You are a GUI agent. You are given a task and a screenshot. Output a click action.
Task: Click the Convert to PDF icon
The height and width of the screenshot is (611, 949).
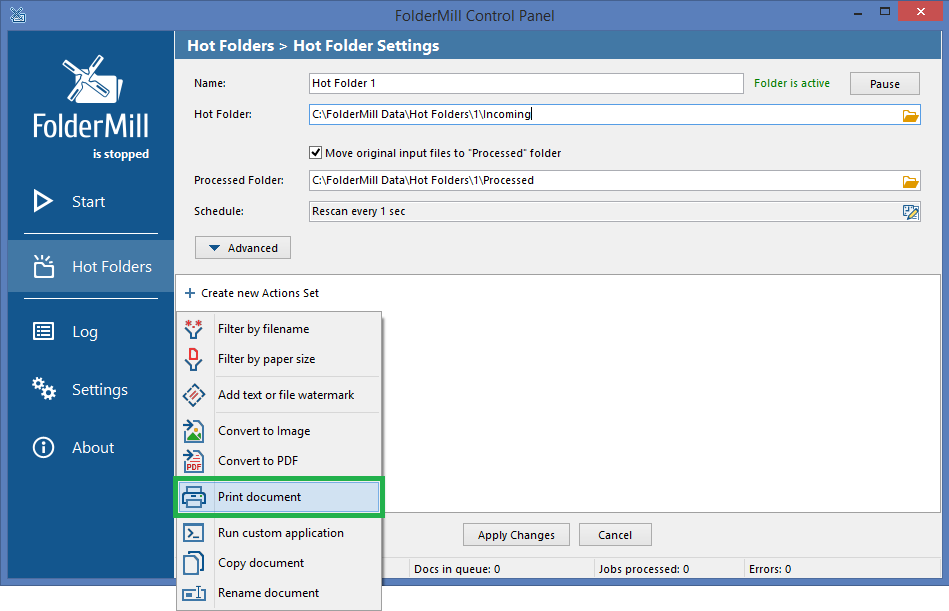[193, 461]
